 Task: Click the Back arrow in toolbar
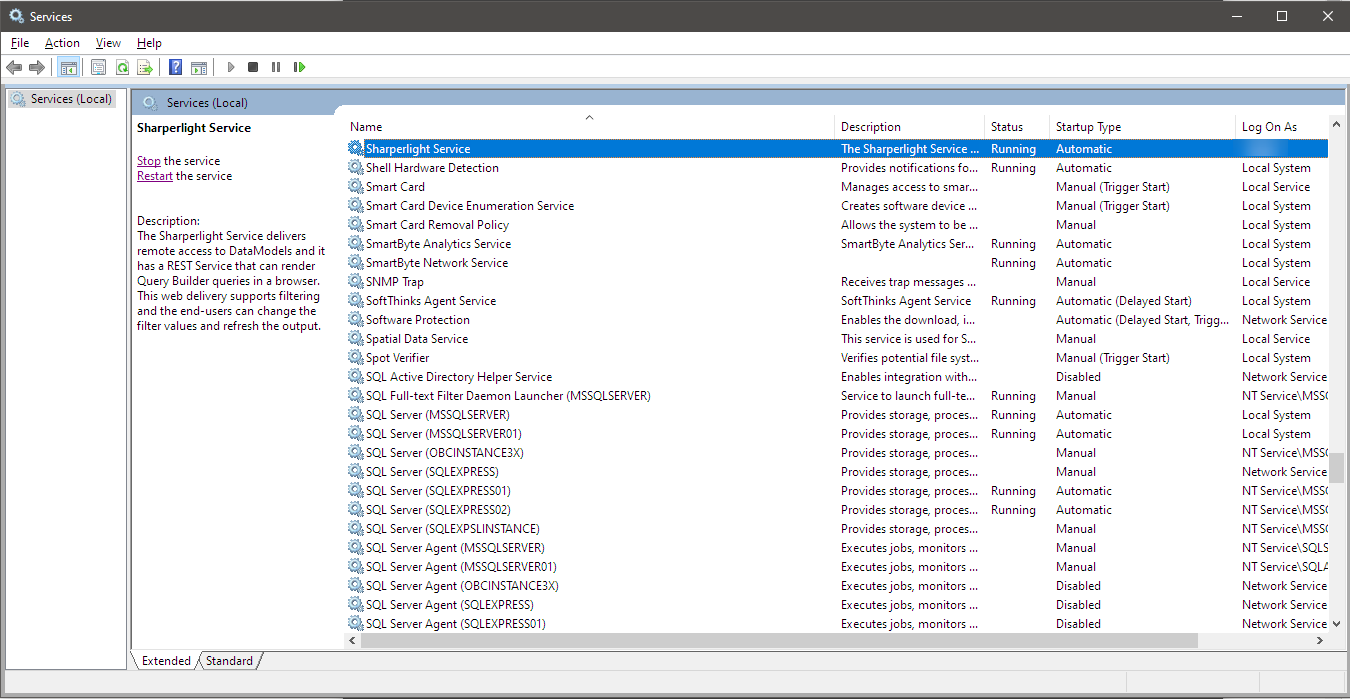pos(14,67)
